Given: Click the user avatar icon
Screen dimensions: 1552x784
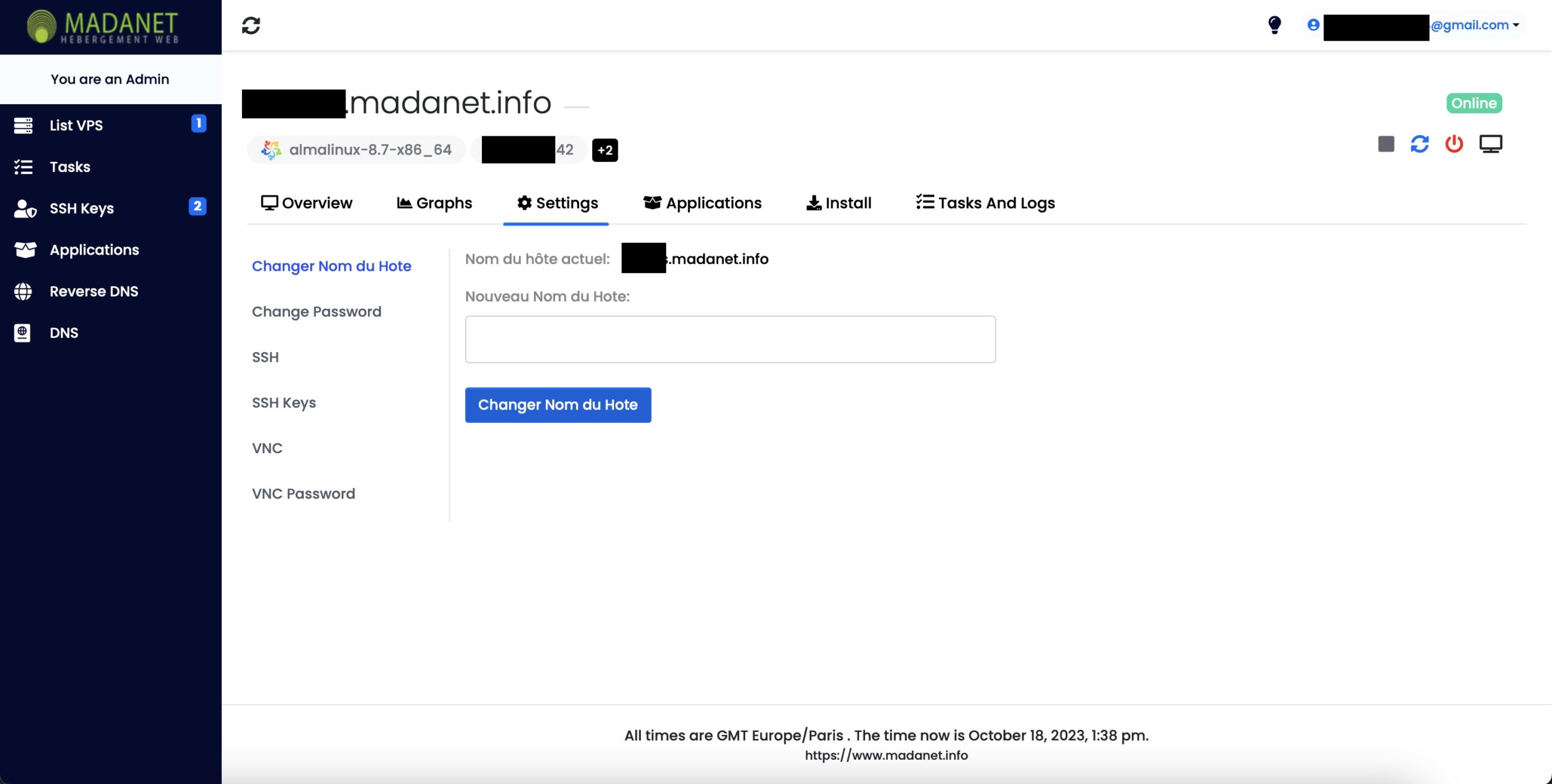Looking at the screenshot, I should coord(1313,25).
